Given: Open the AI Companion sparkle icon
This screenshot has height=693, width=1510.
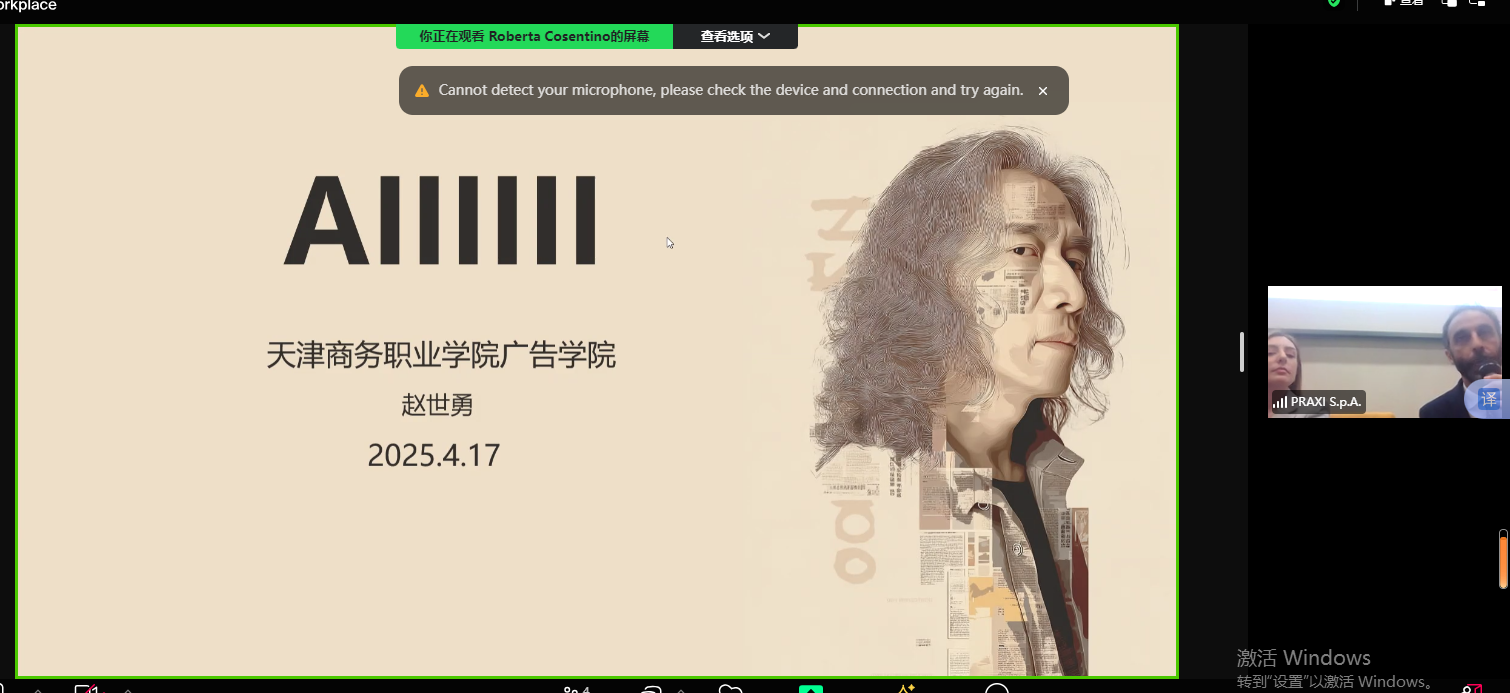Looking at the screenshot, I should click(906, 689).
